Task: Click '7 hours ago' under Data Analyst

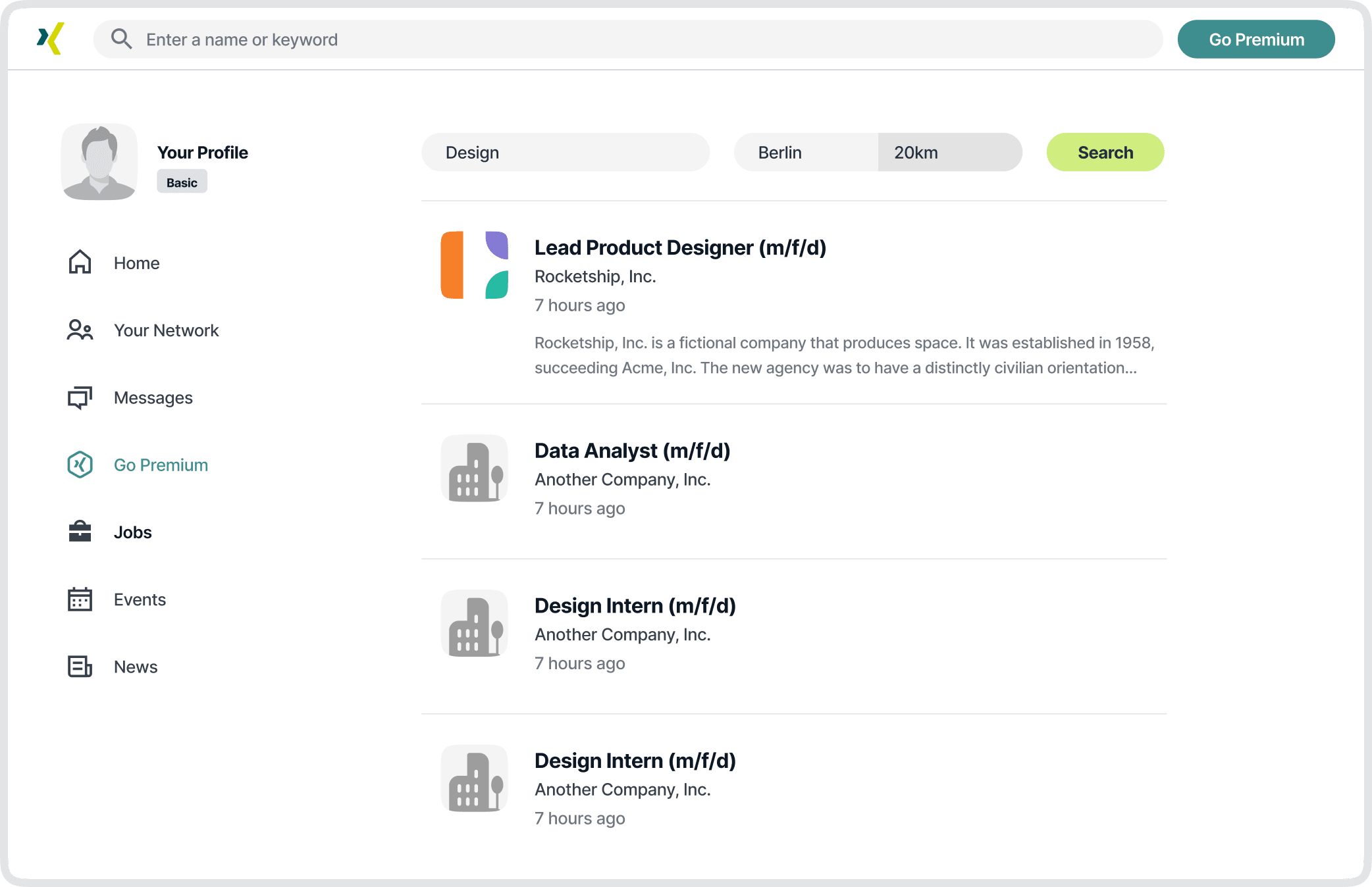Action: pyautogui.click(x=580, y=509)
